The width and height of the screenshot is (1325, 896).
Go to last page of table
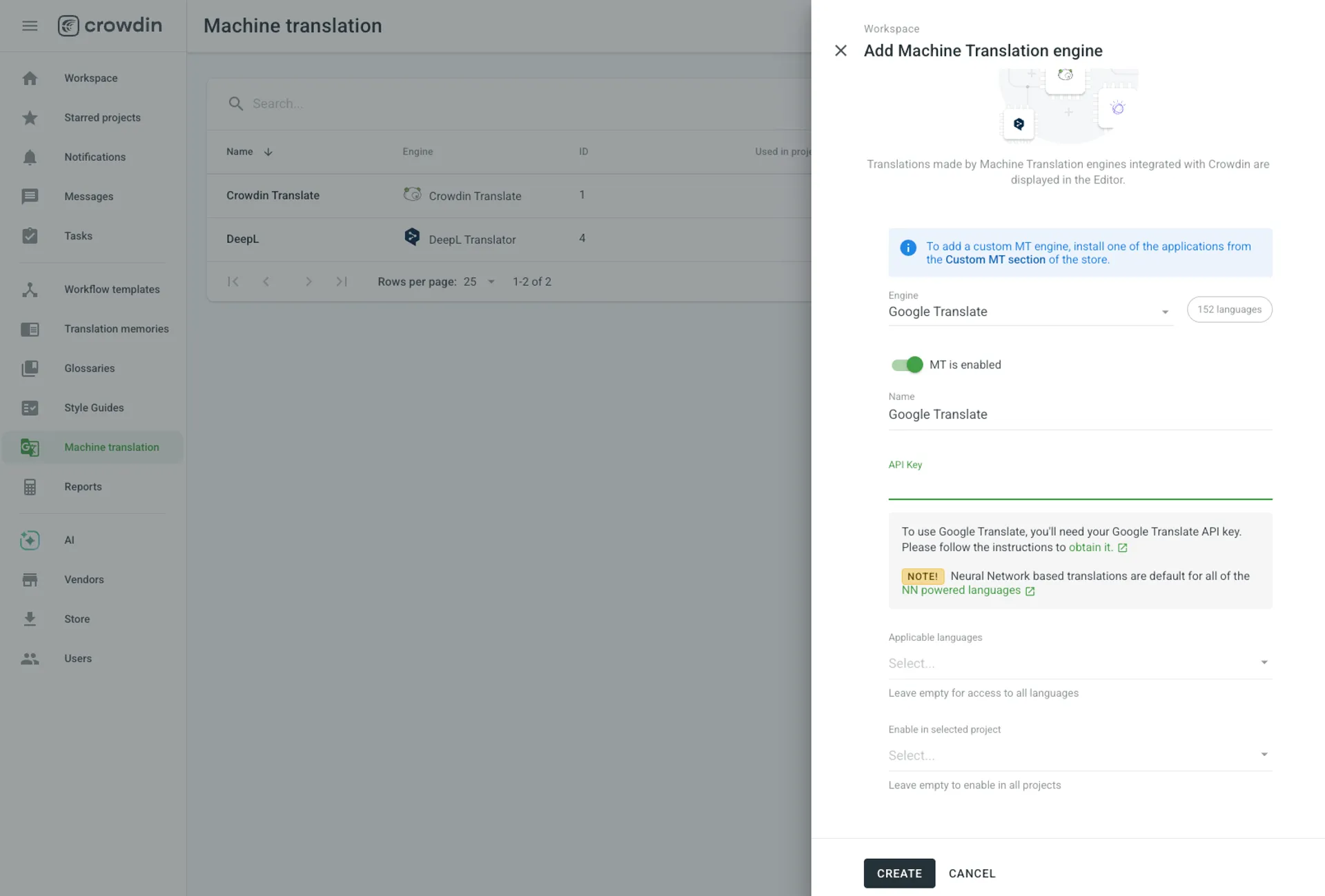(x=342, y=281)
